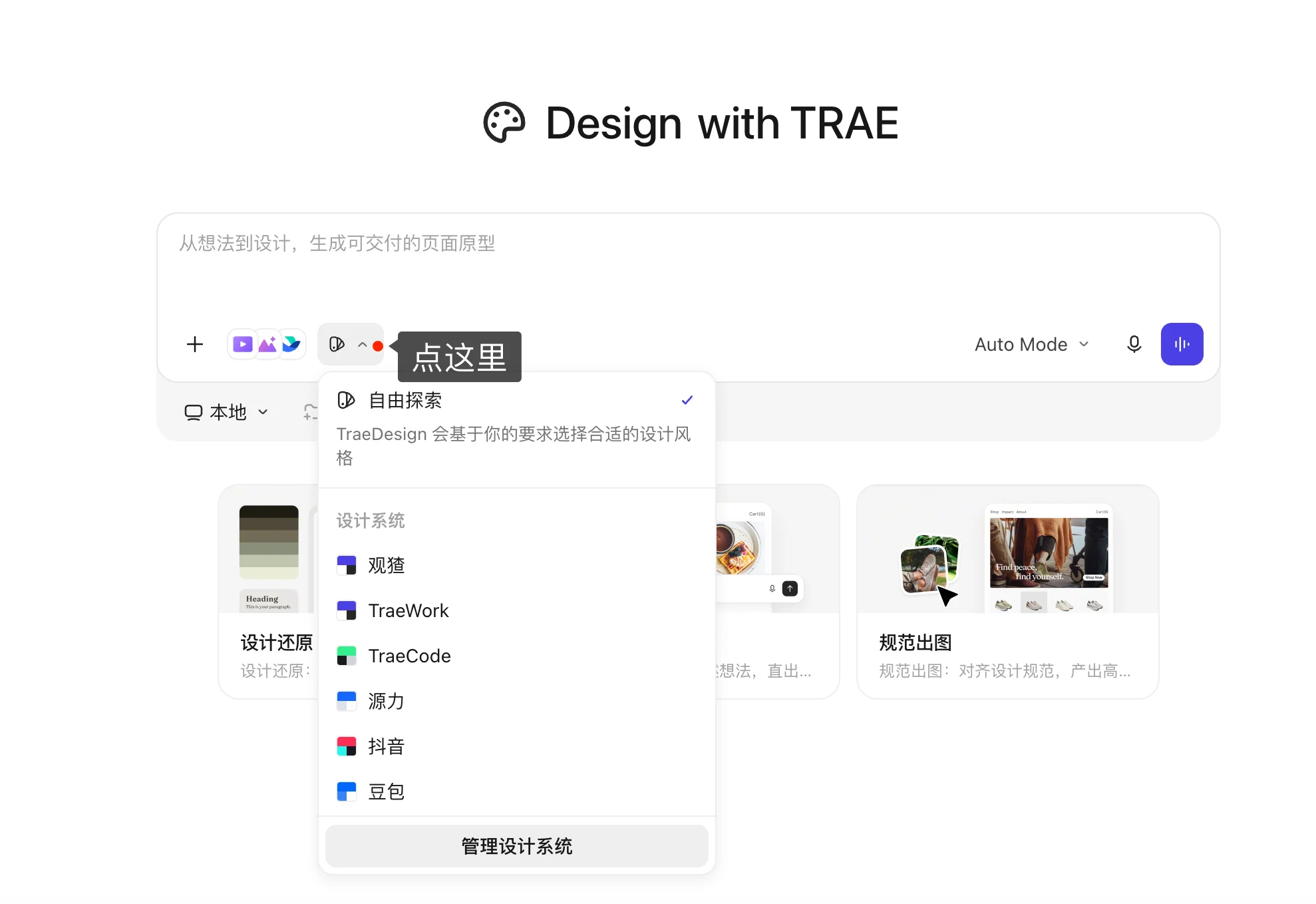This screenshot has height=904, width=1316.
Task: Click the 自由探索 leaf icon
Action: pos(346,400)
